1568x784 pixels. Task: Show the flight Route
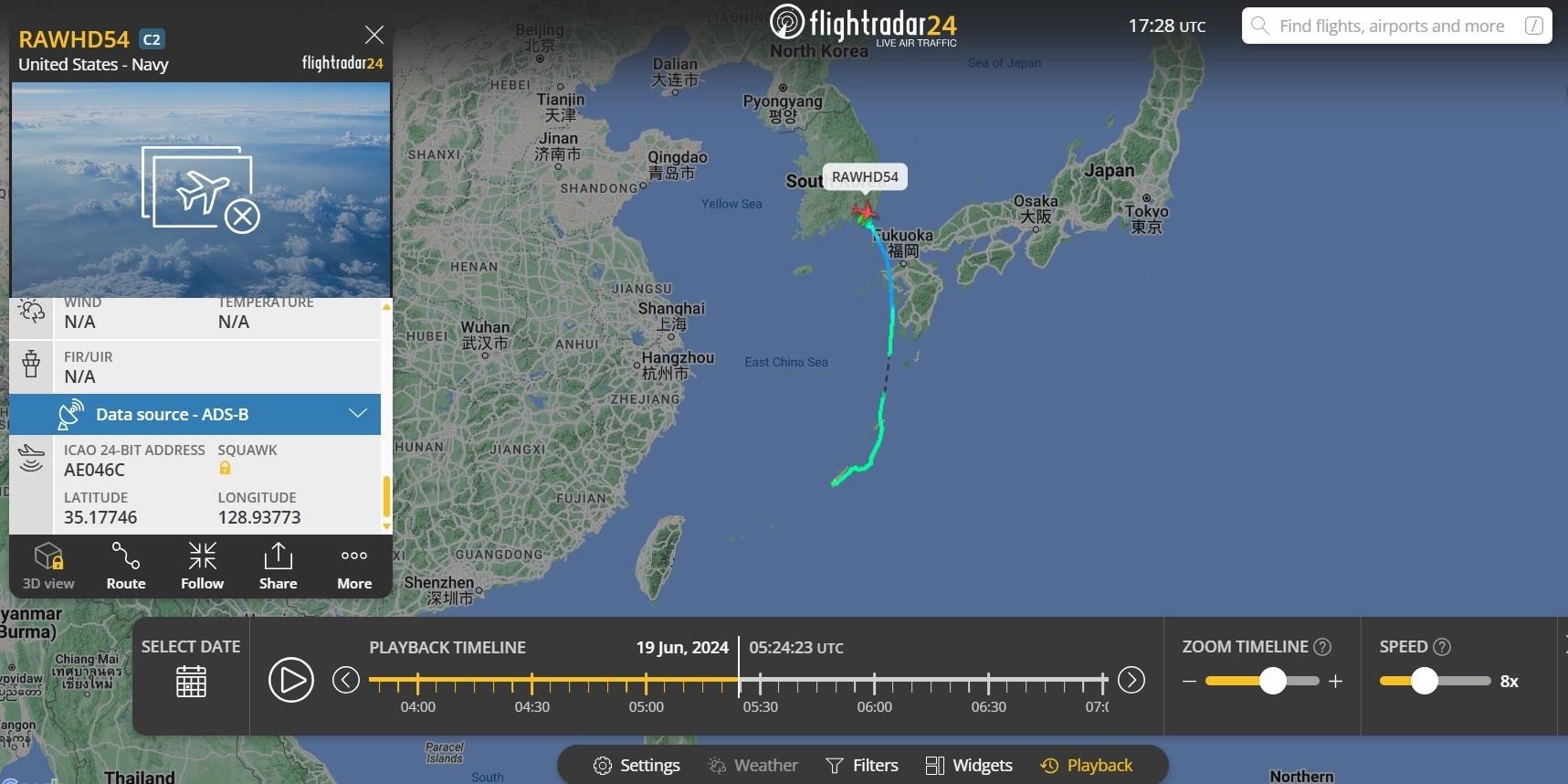click(126, 566)
